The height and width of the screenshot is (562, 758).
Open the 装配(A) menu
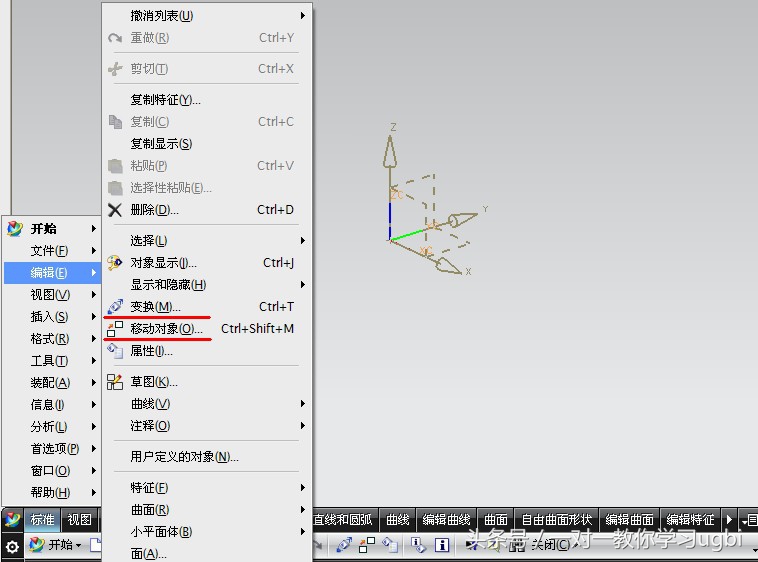(x=52, y=383)
